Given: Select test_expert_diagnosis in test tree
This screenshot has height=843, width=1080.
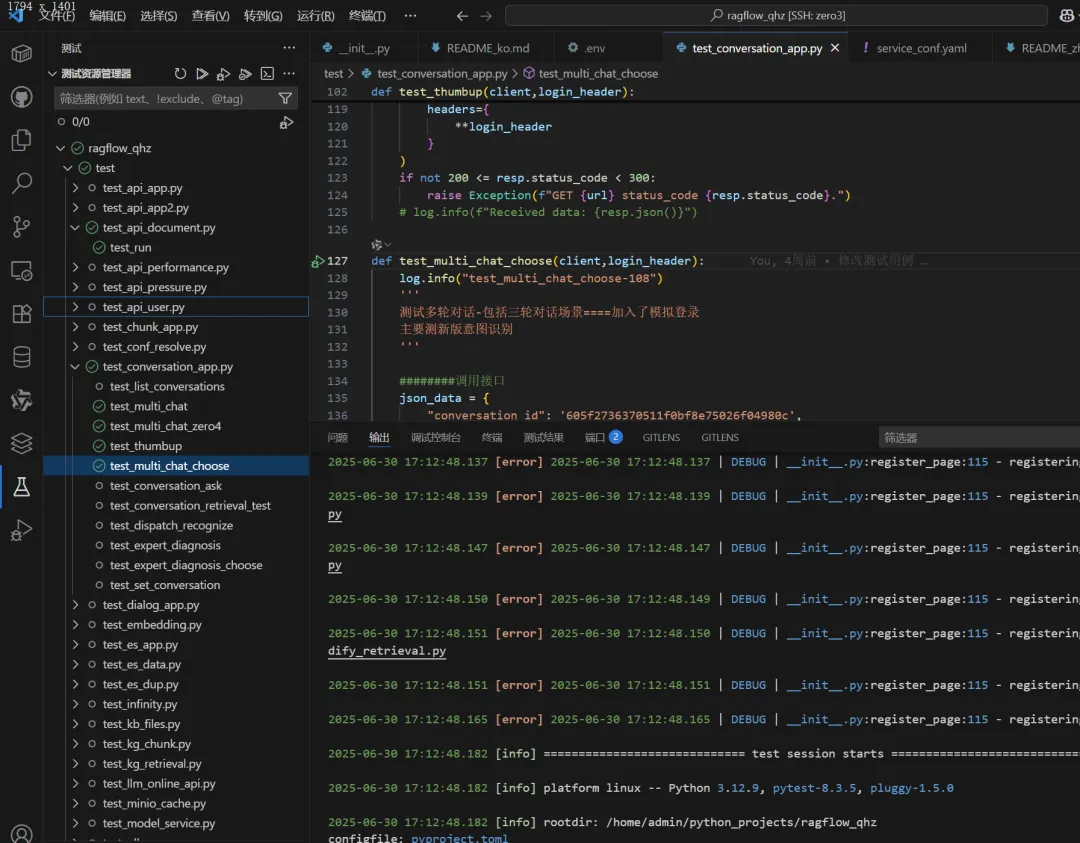Looking at the screenshot, I should click(x=165, y=545).
